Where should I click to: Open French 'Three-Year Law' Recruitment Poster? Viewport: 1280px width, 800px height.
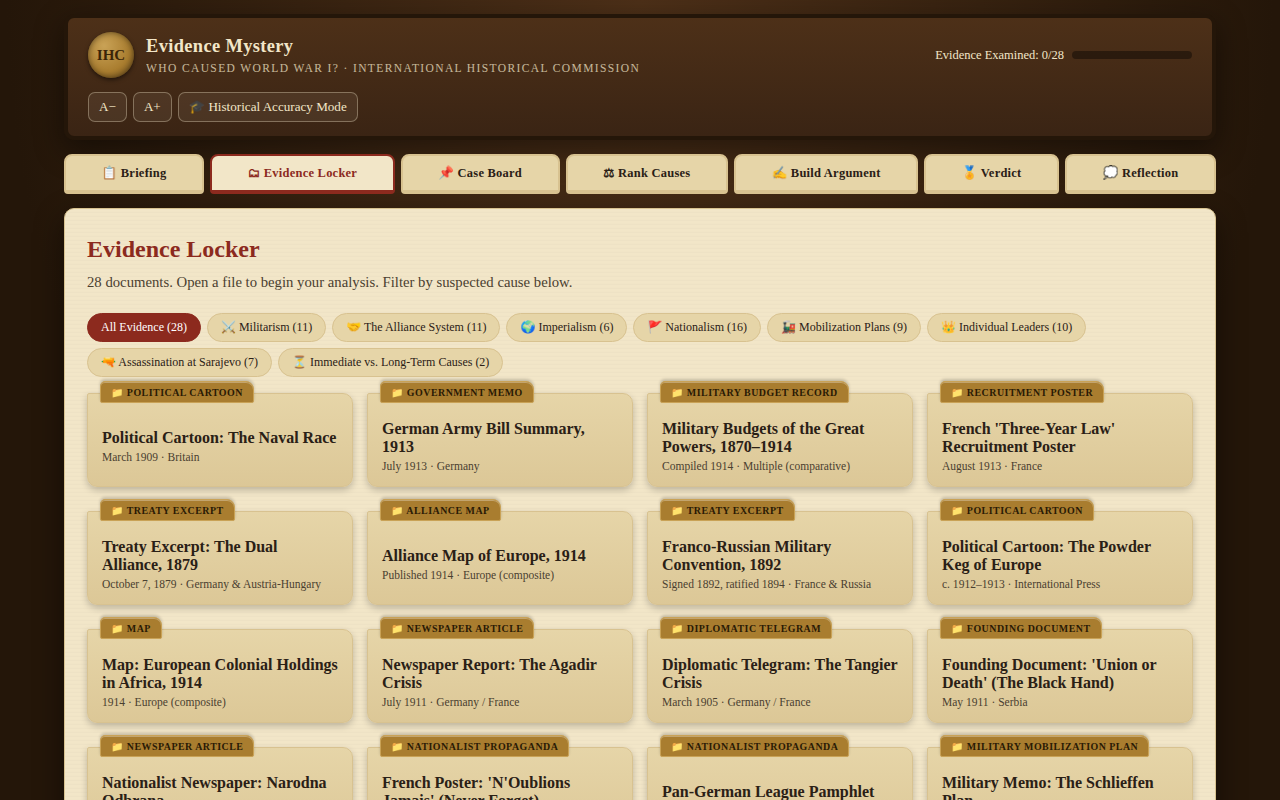pos(1060,440)
